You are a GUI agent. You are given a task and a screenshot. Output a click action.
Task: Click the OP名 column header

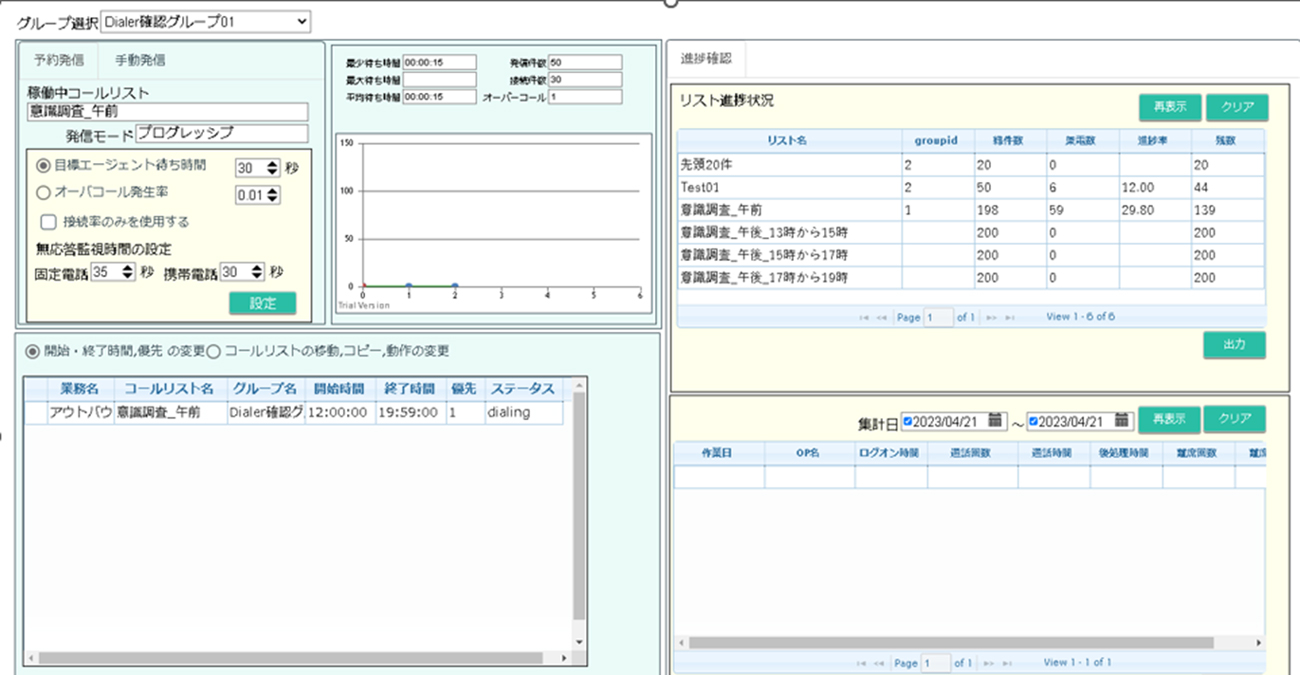(810, 453)
